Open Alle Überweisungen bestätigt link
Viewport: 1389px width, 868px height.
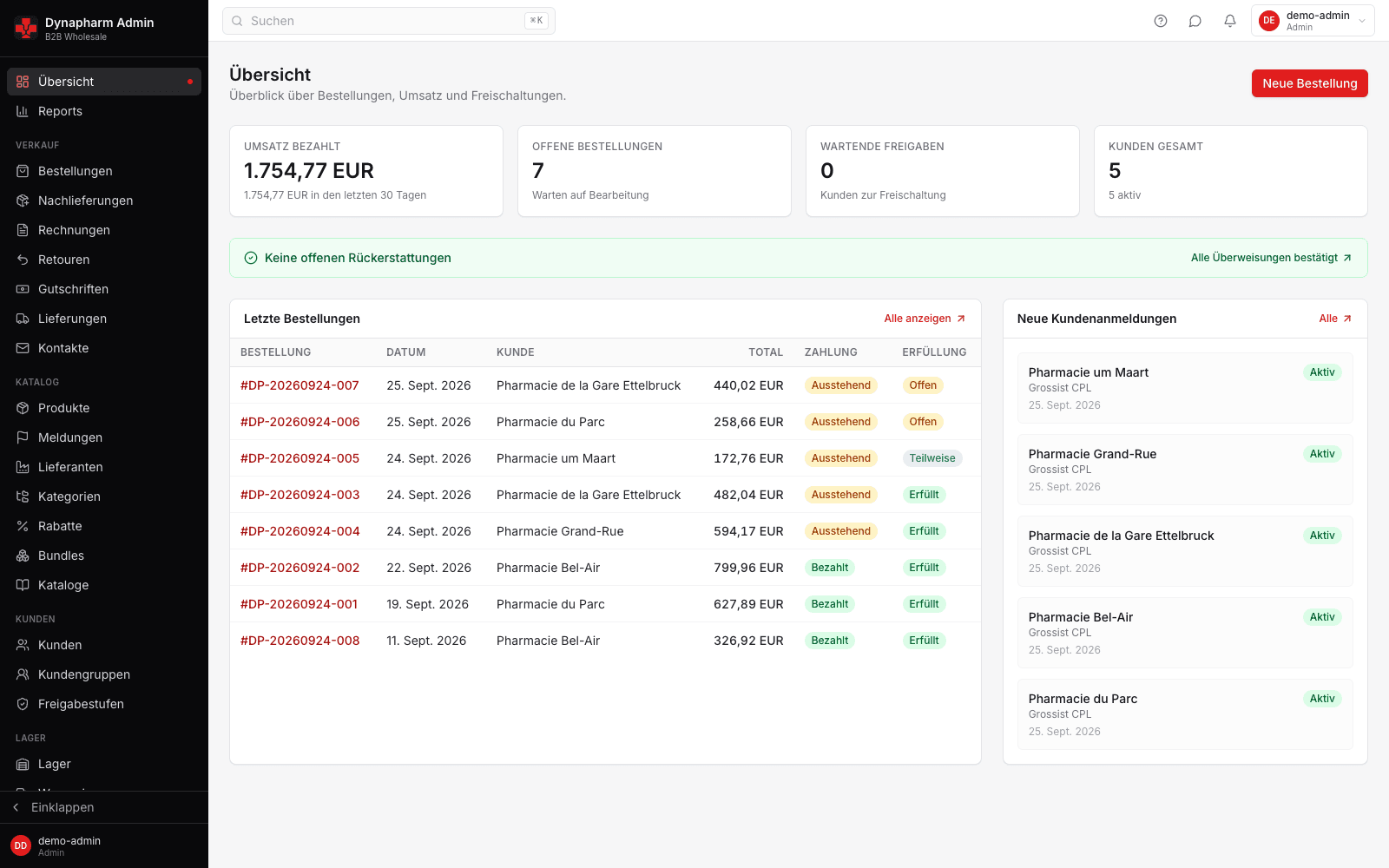click(1271, 258)
